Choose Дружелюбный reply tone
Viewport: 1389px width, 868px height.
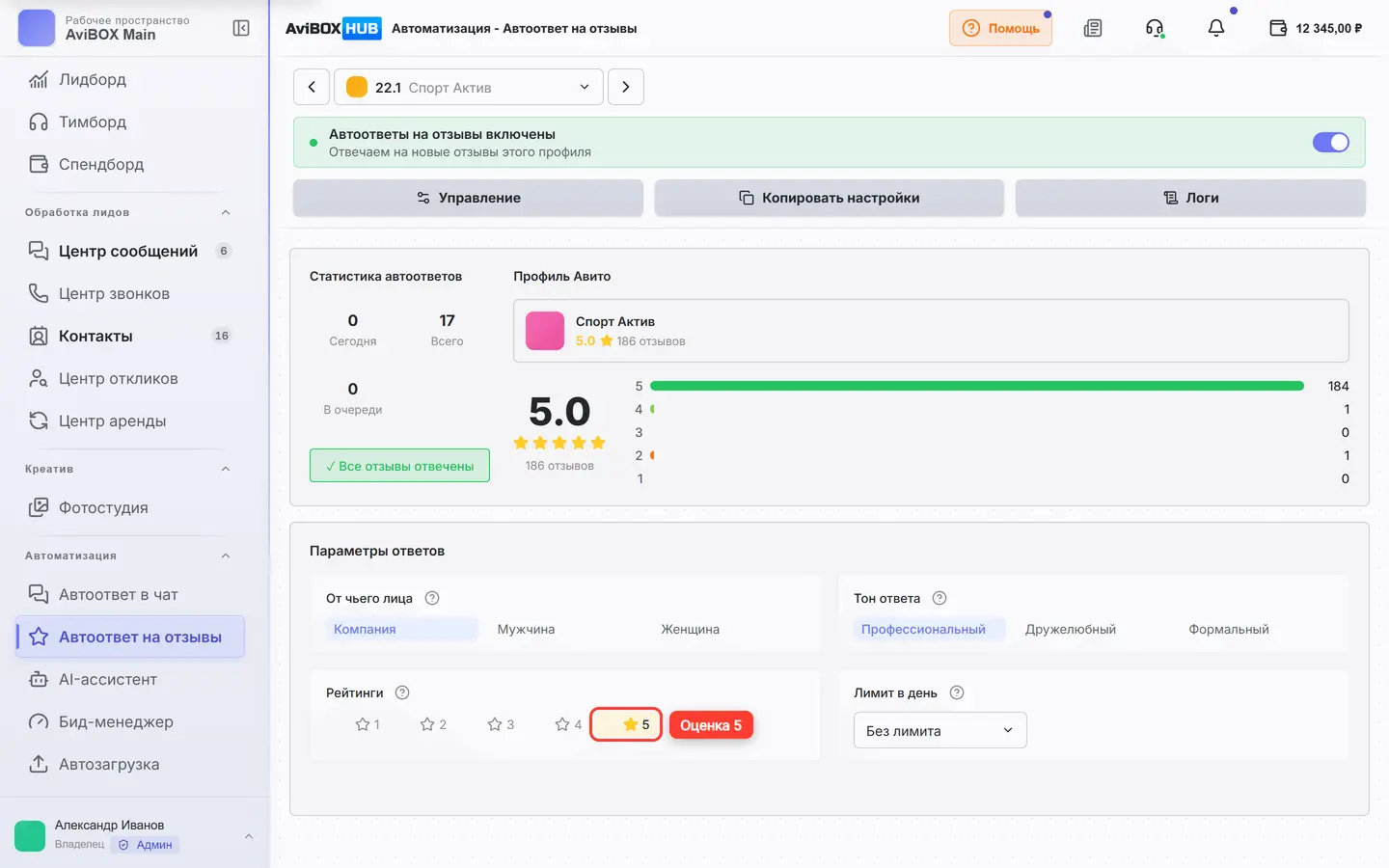1071,629
